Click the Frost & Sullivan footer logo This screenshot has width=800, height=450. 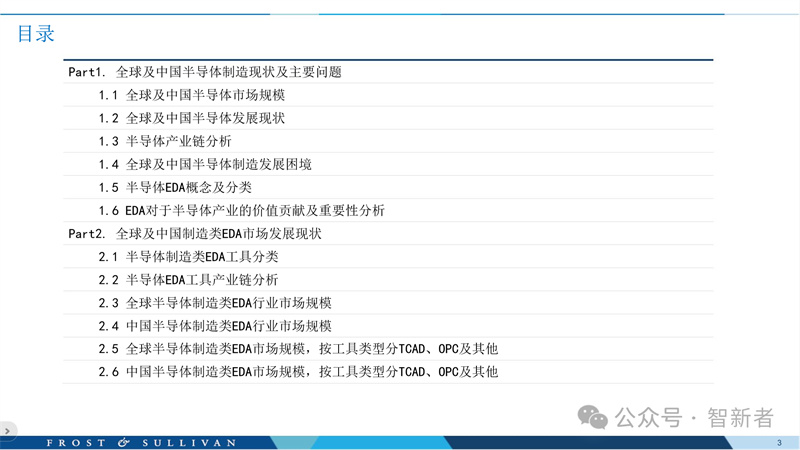pos(141,443)
